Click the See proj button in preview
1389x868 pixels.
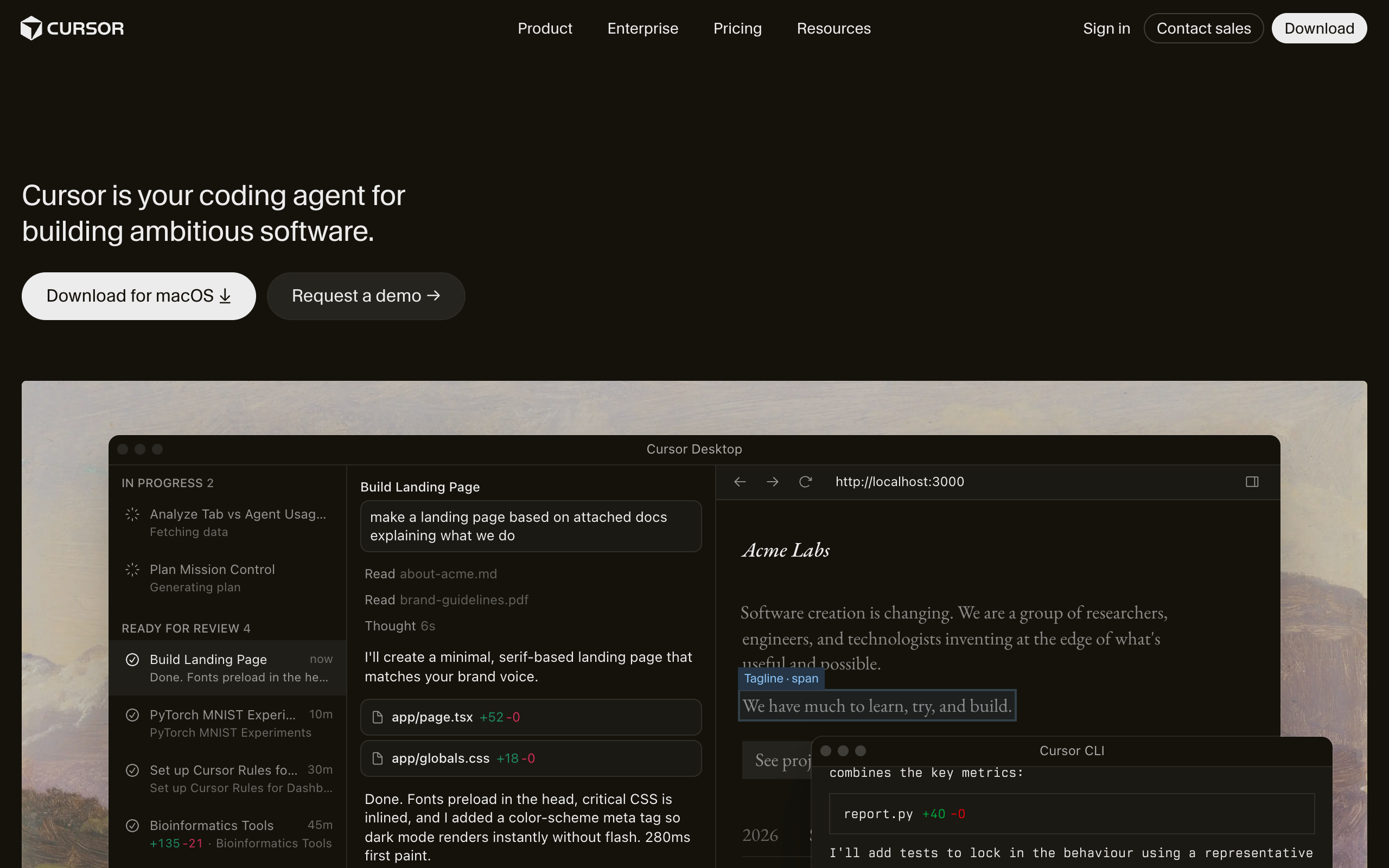[776, 760]
